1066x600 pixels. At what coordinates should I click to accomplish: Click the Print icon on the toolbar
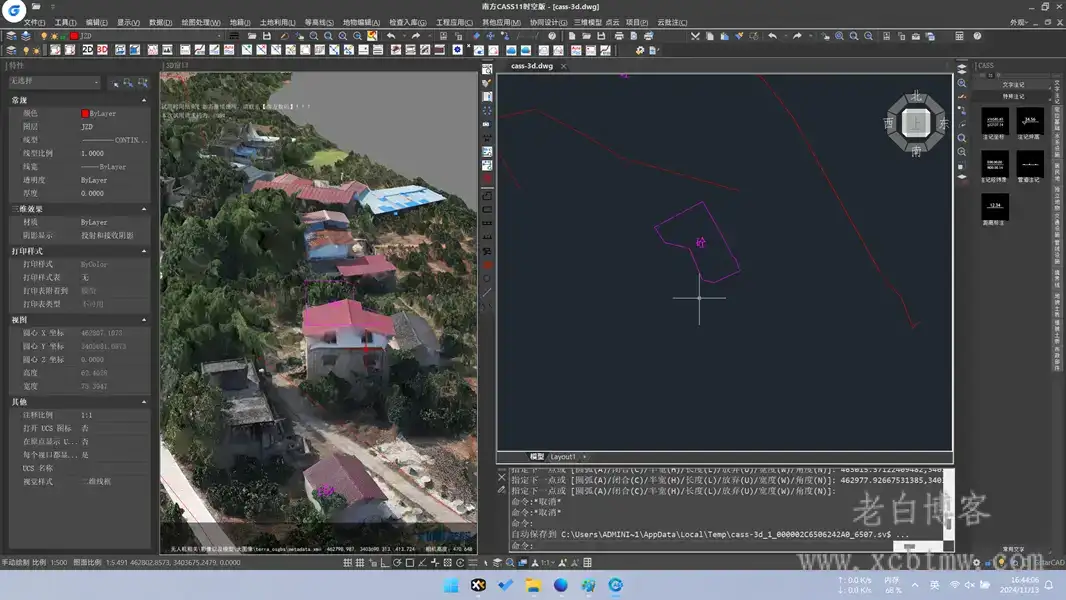pos(620,34)
